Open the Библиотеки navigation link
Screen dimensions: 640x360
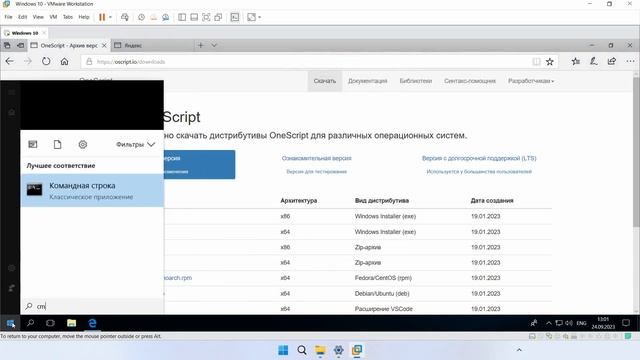416,81
